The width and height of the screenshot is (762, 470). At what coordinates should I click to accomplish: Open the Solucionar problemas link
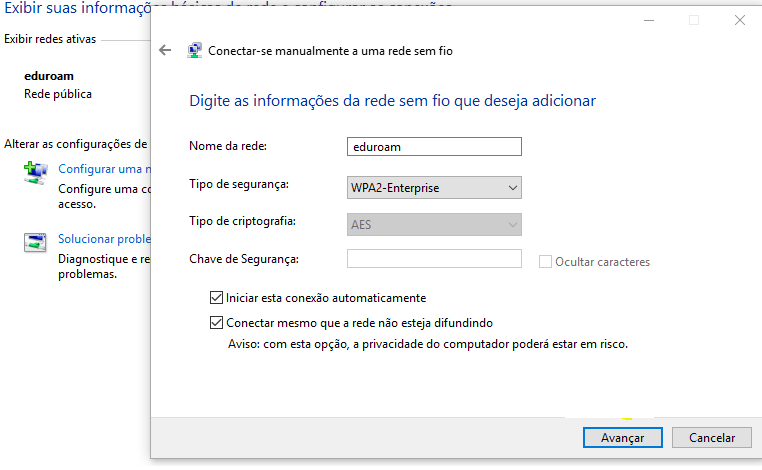coord(104,239)
